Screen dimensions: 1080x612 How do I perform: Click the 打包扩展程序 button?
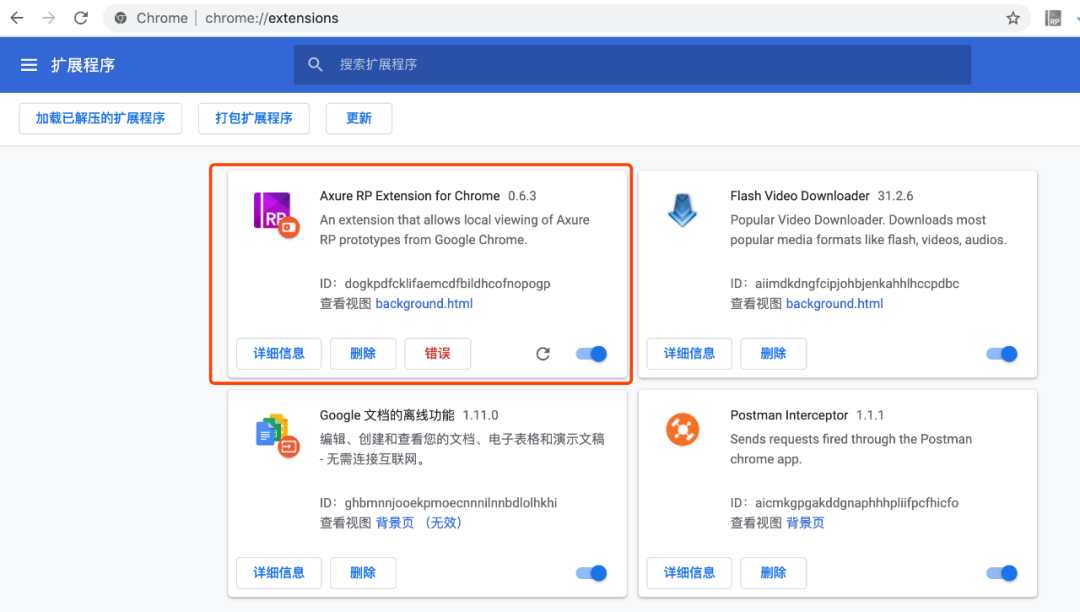(253, 118)
